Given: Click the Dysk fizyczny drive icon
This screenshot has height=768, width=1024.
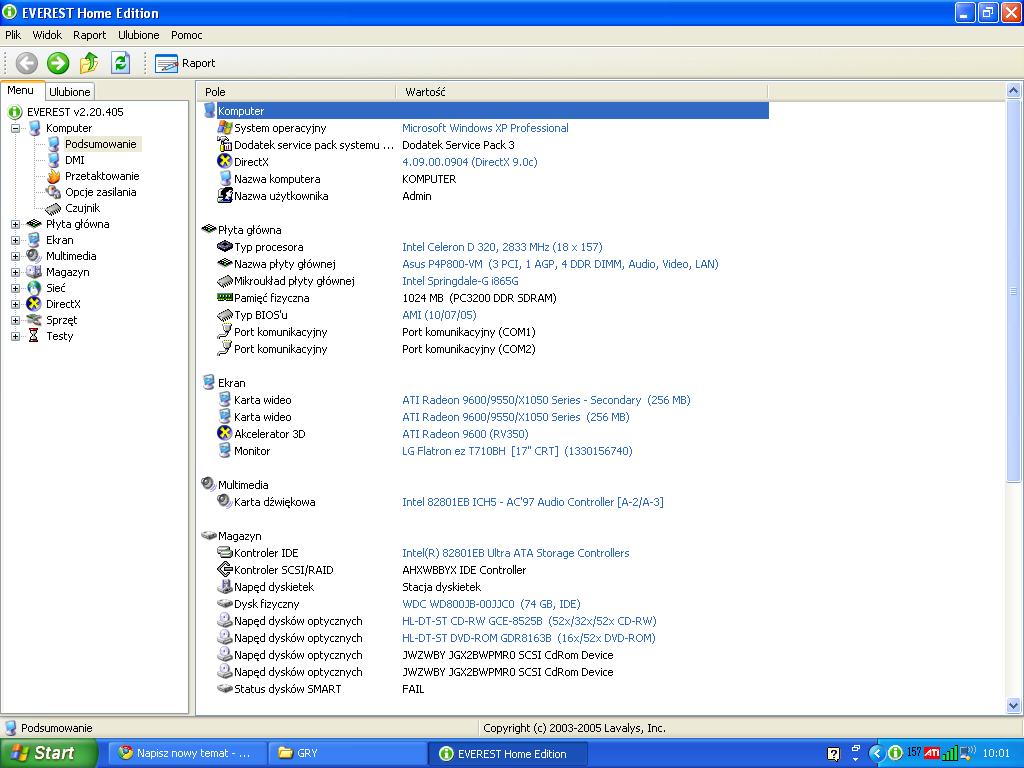Looking at the screenshot, I should click(225, 603).
